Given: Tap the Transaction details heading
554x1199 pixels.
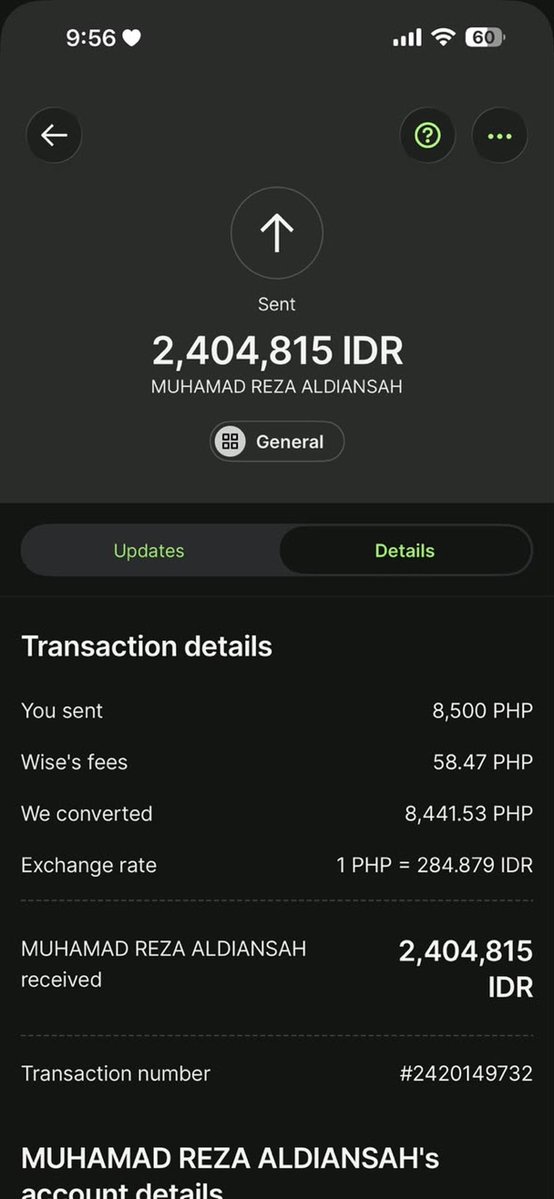Looking at the screenshot, I should (147, 647).
